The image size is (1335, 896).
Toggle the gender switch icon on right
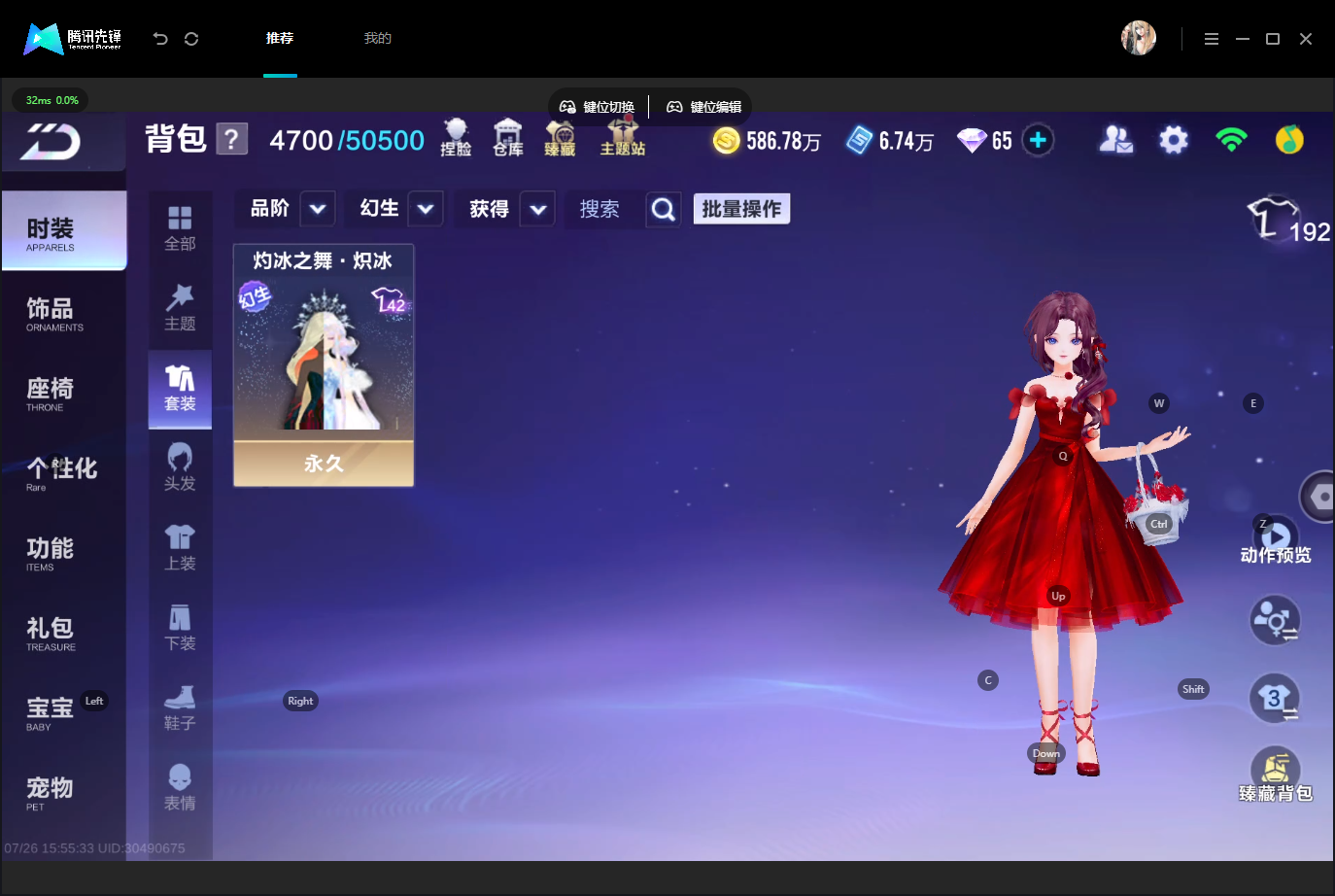tap(1275, 620)
